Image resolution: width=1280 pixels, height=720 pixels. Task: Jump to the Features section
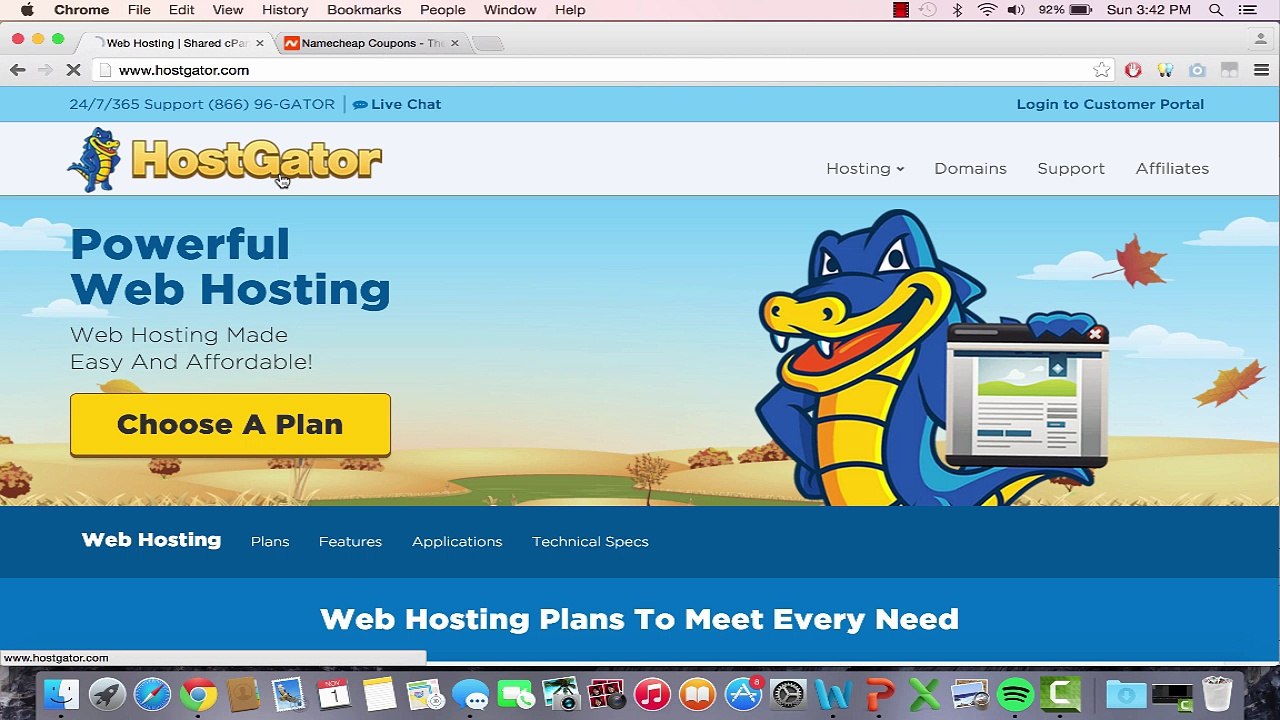[350, 541]
